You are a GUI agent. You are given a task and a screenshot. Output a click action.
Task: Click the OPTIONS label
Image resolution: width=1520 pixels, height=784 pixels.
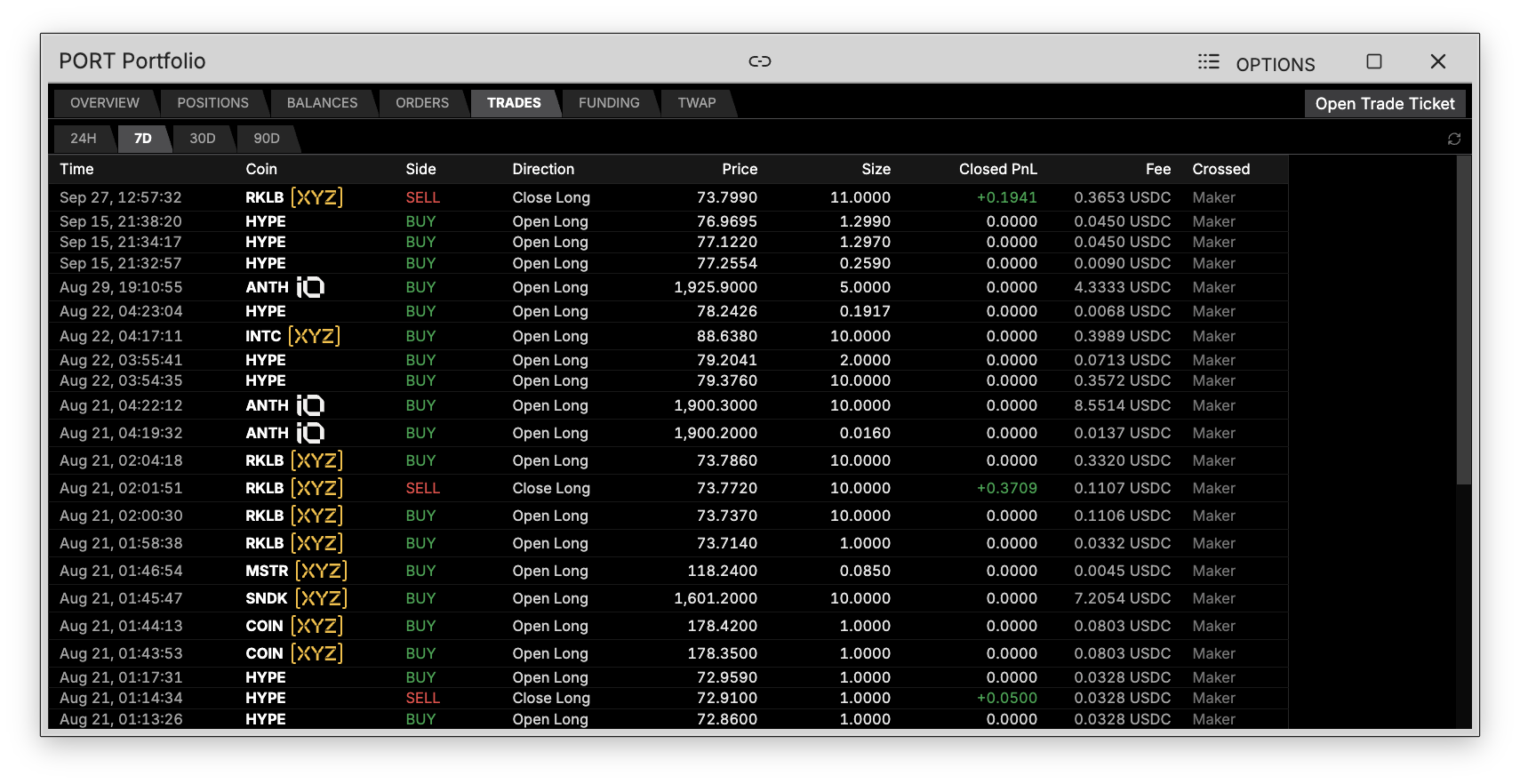[x=1276, y=64]
